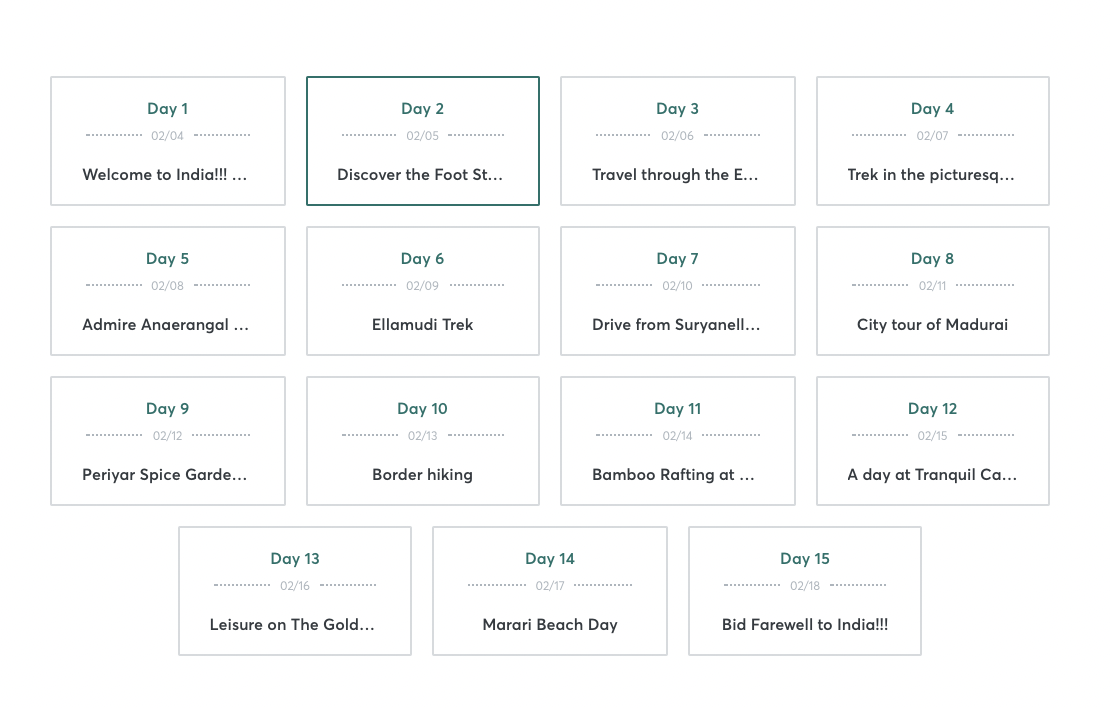Click the 02/17 date label
This screenshot has height=708, width=1110.
(549, 586)
